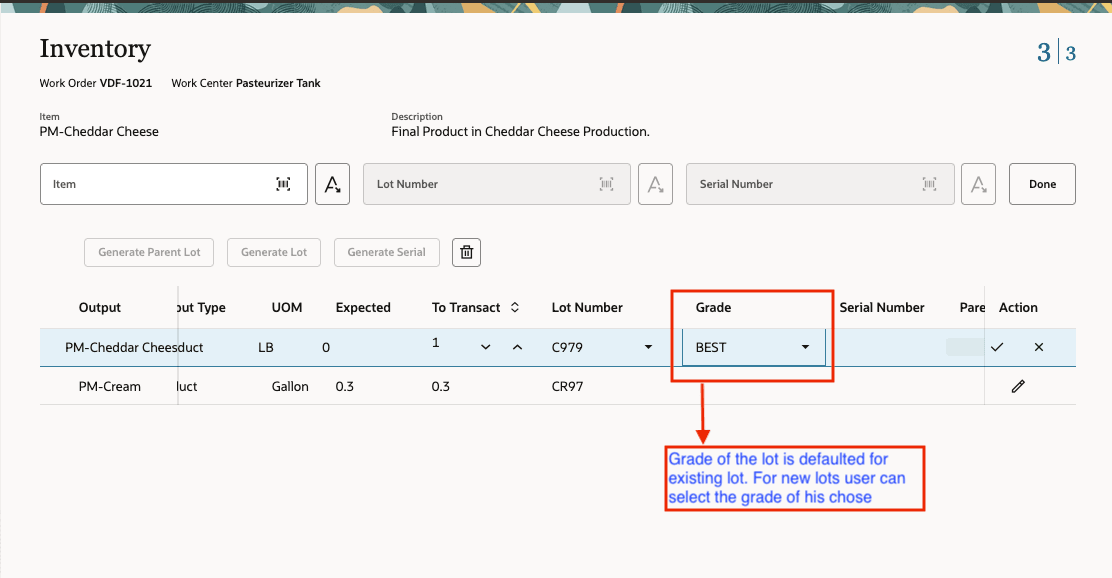Cancel the row edit using the X icon

point(1038,347)
